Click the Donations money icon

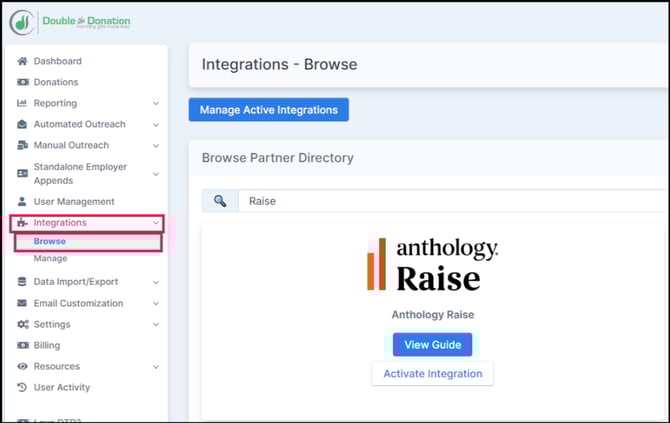[22, 82]
